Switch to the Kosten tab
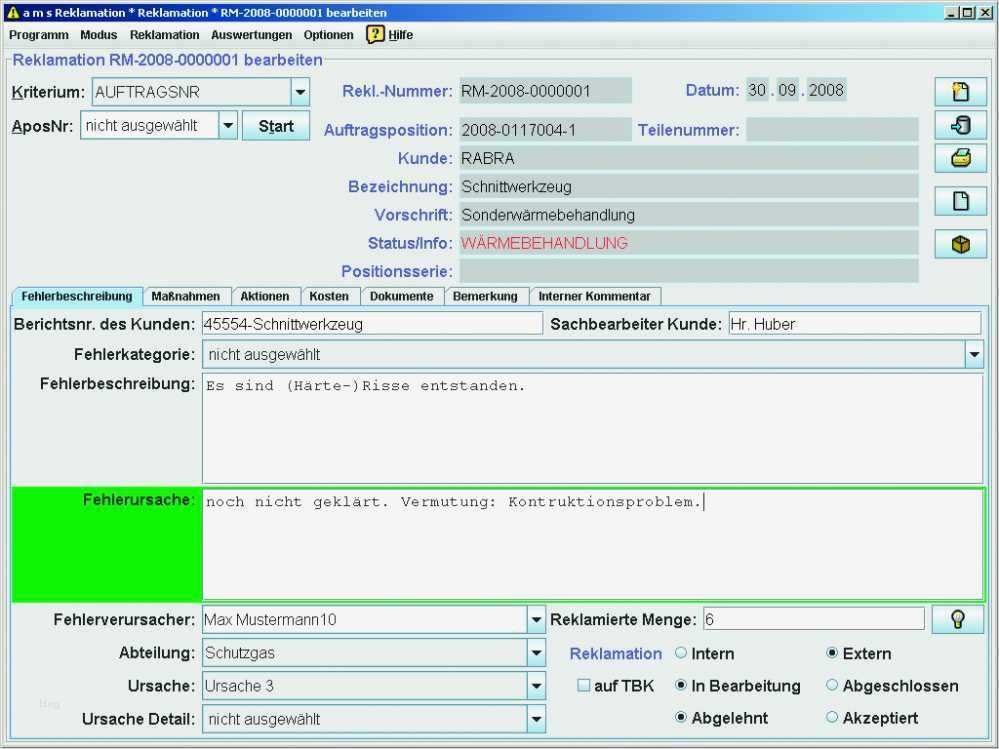The height and width of the screenshot is (749, 999). point(329,296)
